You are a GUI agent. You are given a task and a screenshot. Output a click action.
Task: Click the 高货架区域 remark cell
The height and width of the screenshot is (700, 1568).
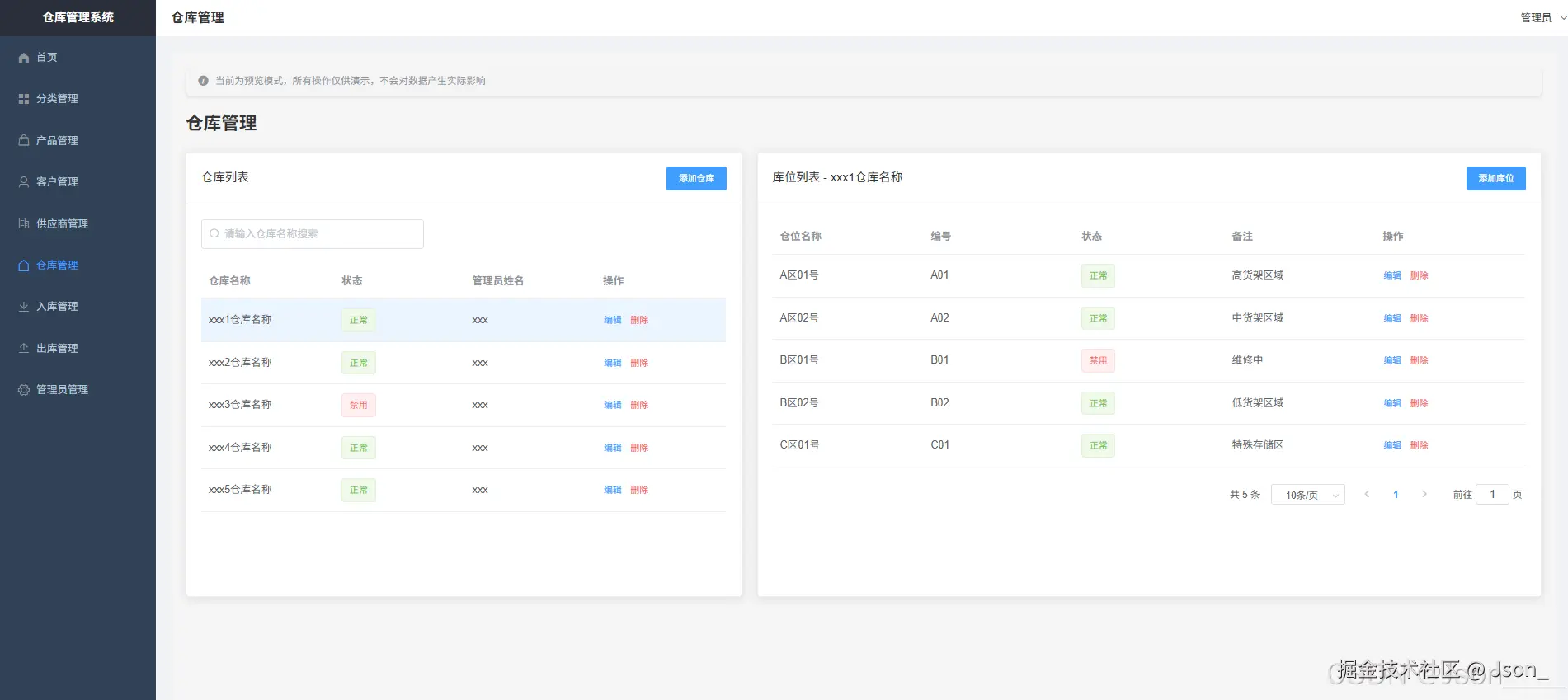coord(1258,275)
